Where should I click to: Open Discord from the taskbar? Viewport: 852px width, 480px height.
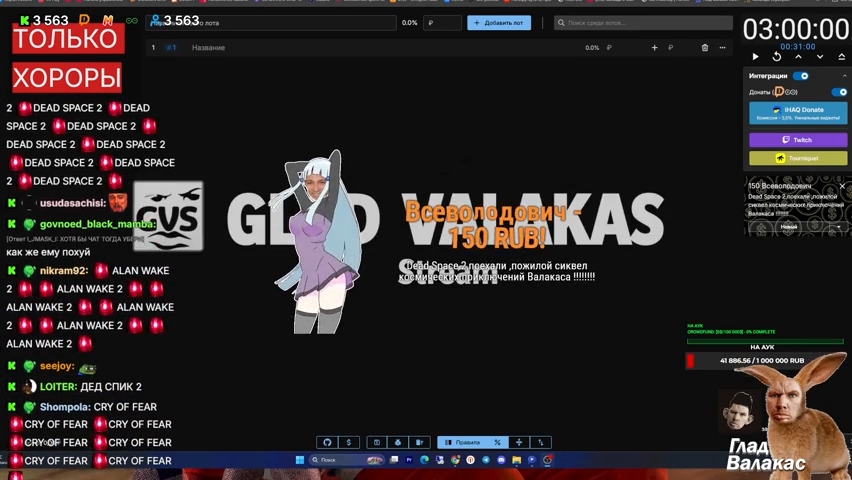tap(501, 460)
